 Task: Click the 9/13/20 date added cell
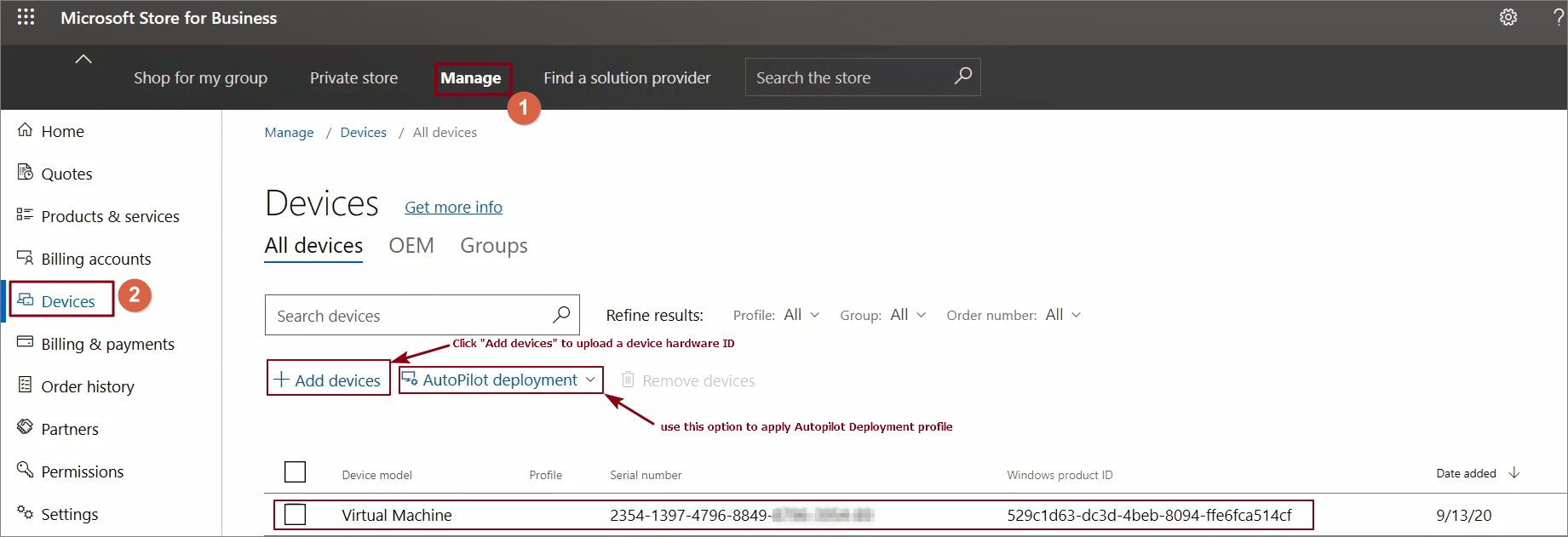[1463, 515]
